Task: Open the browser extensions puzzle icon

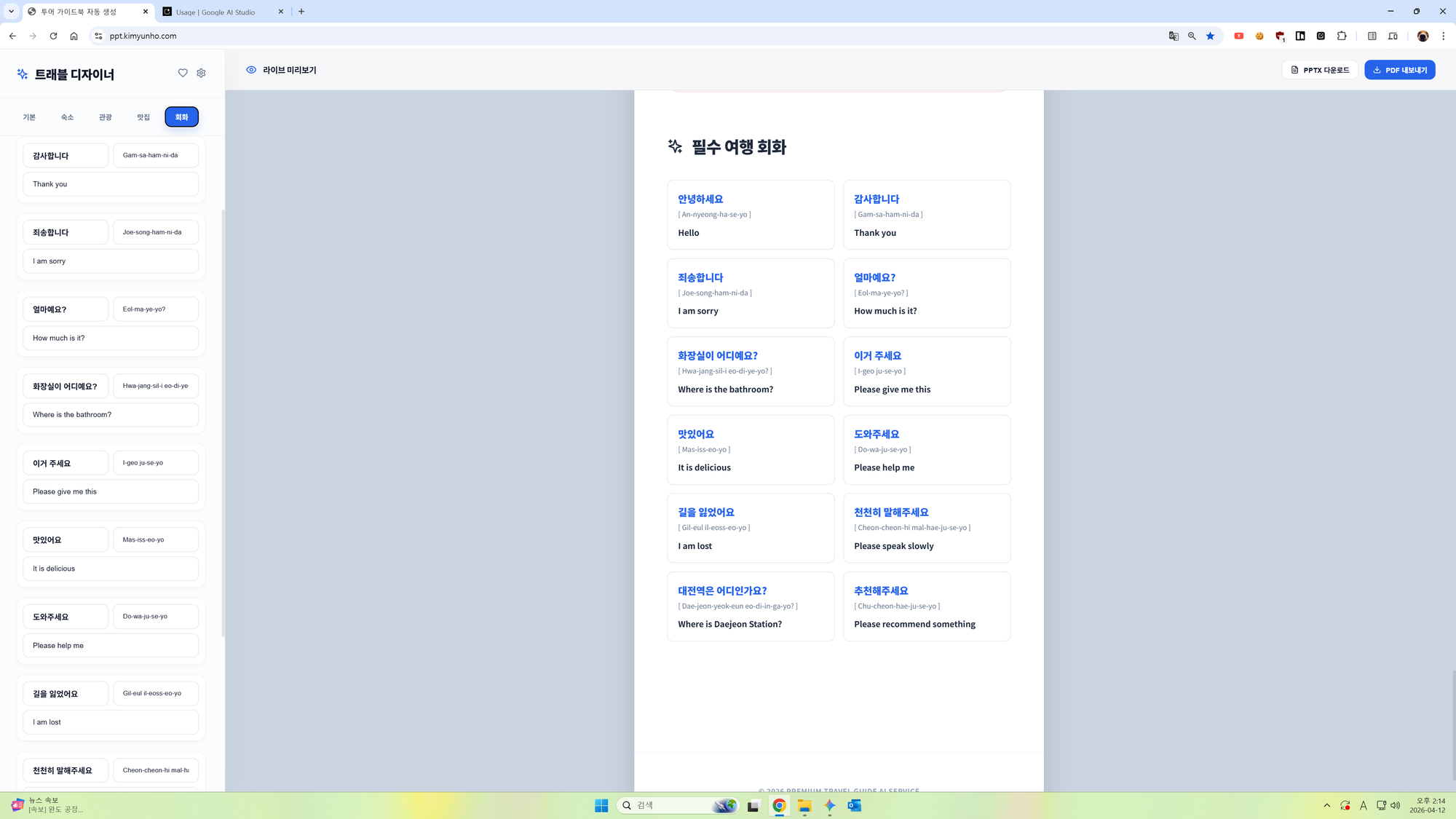Action: coord(1342,36)
